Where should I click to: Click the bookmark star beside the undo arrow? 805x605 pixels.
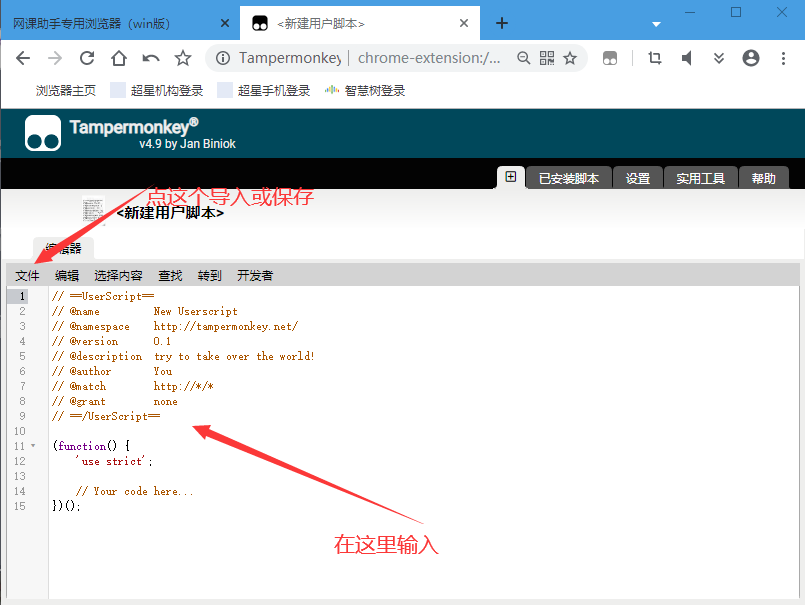[183, 58]
